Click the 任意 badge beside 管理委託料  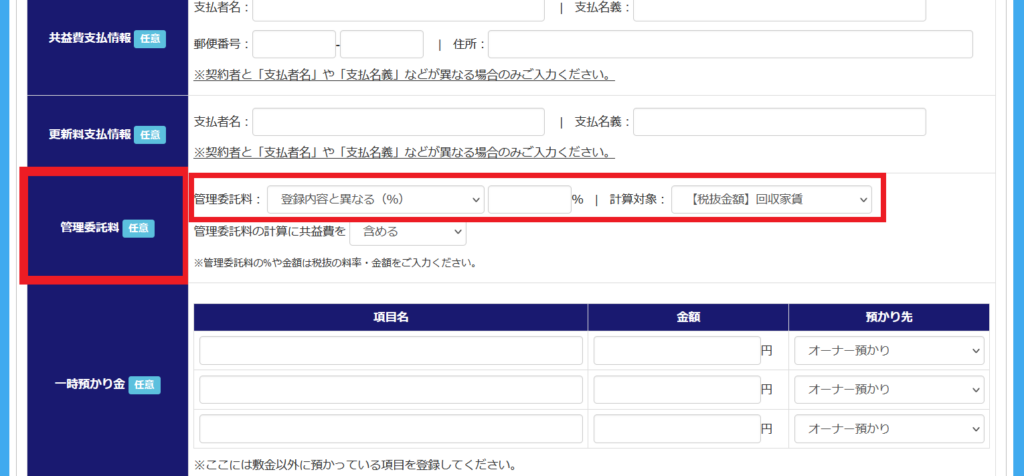pos(138,228)
